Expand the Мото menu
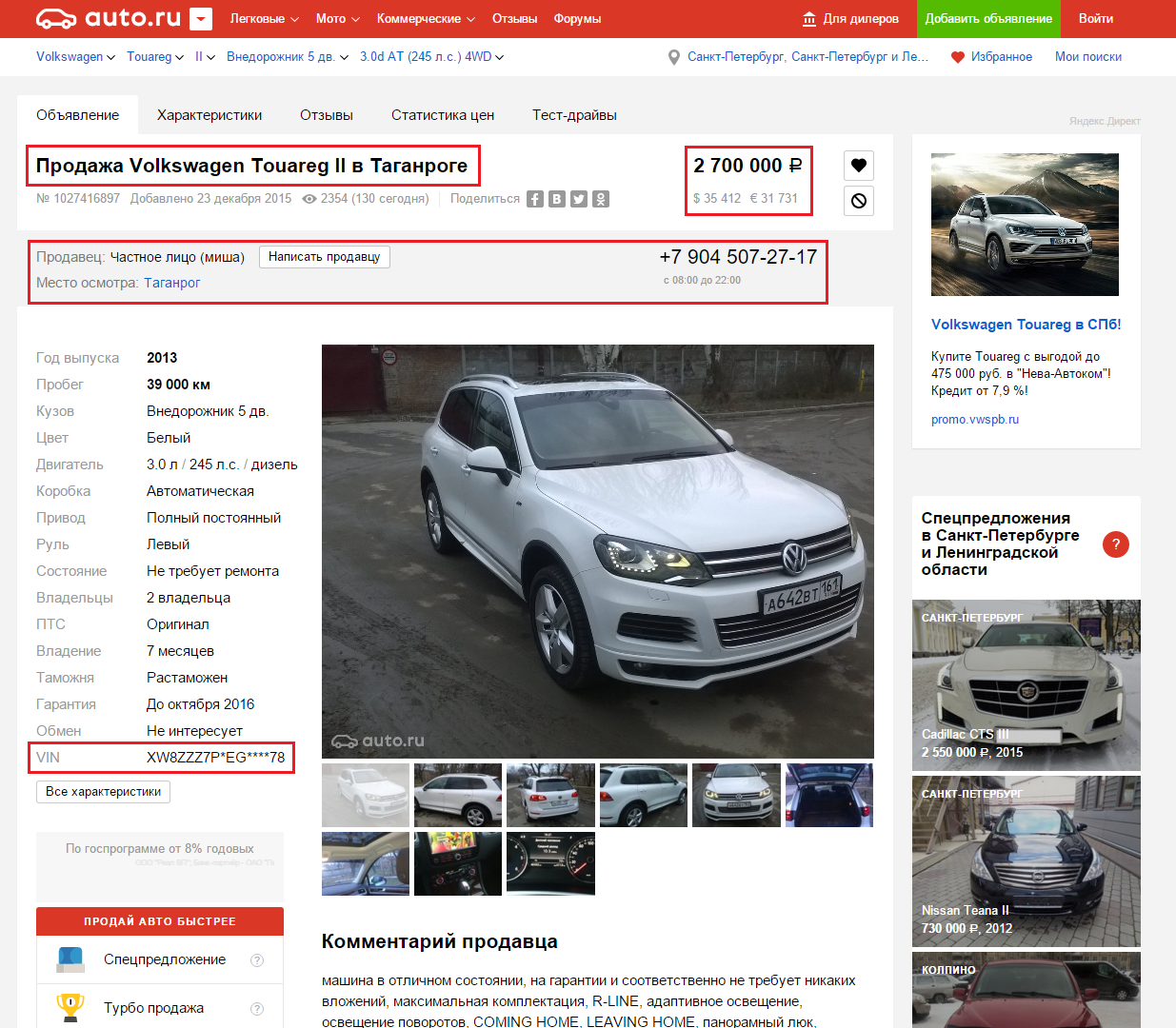This screenshot has height=1028, width=1176. tap(337, 19)
